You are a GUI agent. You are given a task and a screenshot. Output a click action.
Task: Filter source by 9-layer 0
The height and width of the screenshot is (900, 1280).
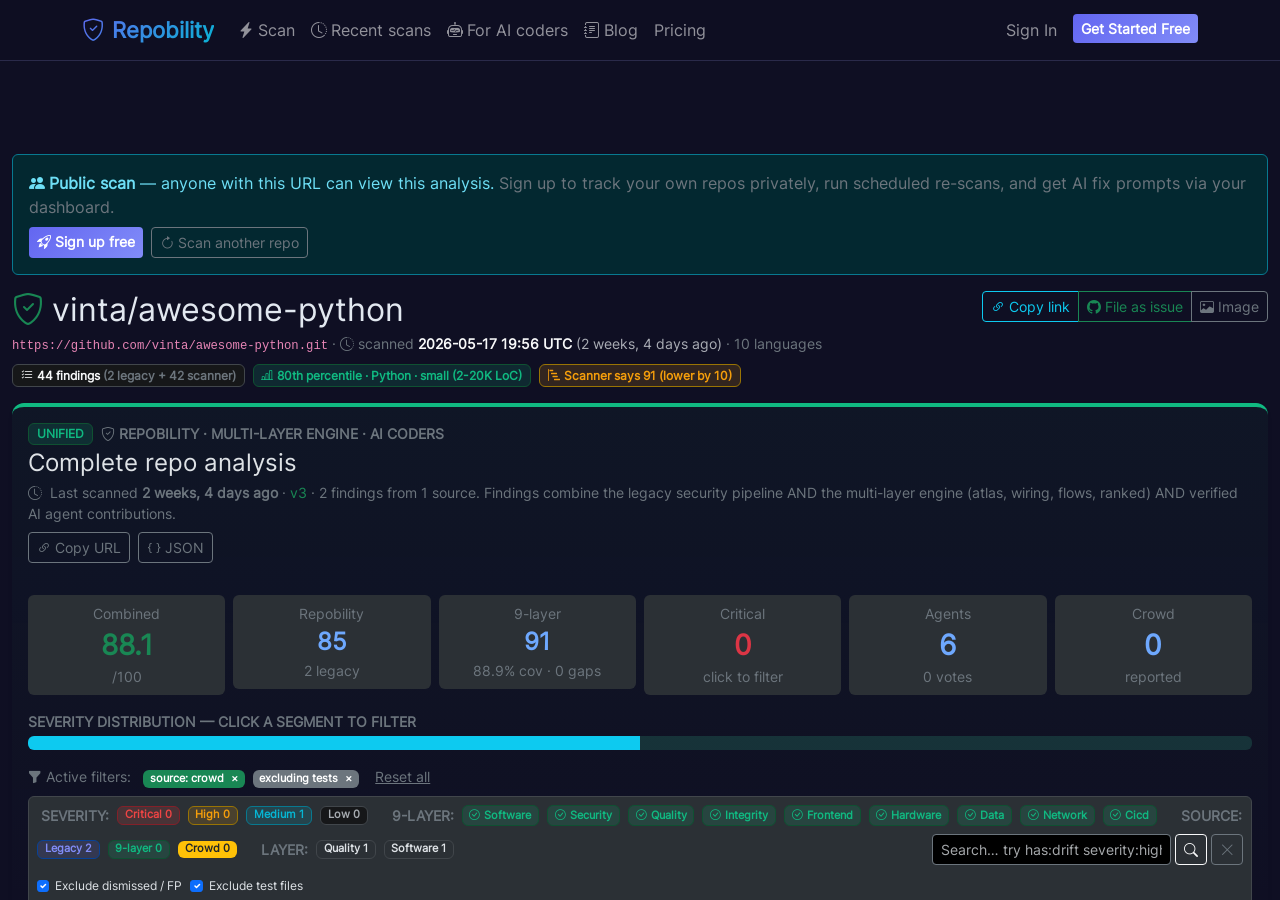(x=139, y=849)
